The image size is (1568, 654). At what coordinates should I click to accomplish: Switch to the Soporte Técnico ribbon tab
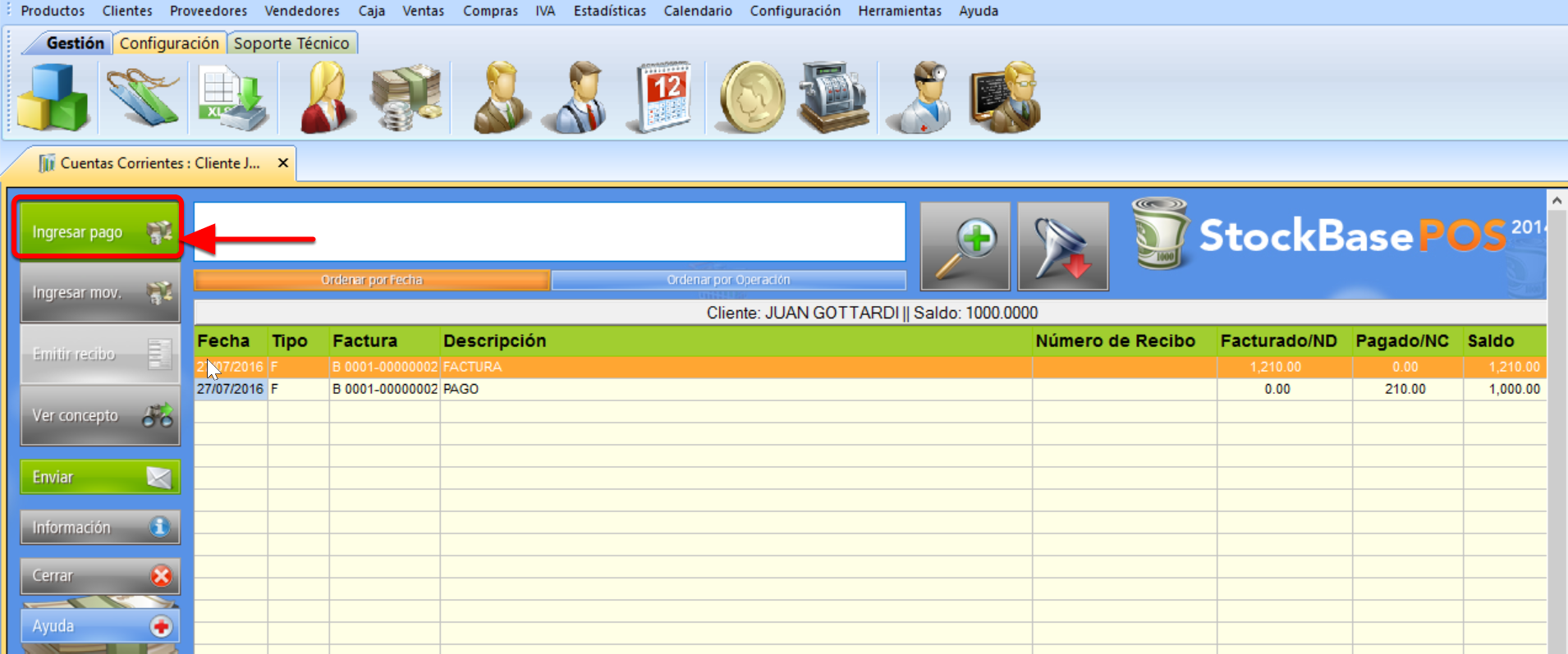[291, 43]
